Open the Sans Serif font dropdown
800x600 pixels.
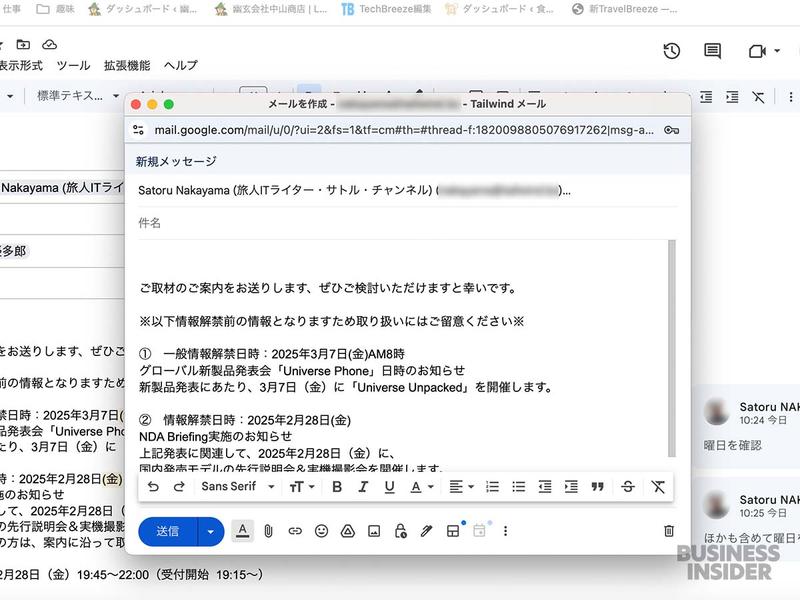click(238, 487)
